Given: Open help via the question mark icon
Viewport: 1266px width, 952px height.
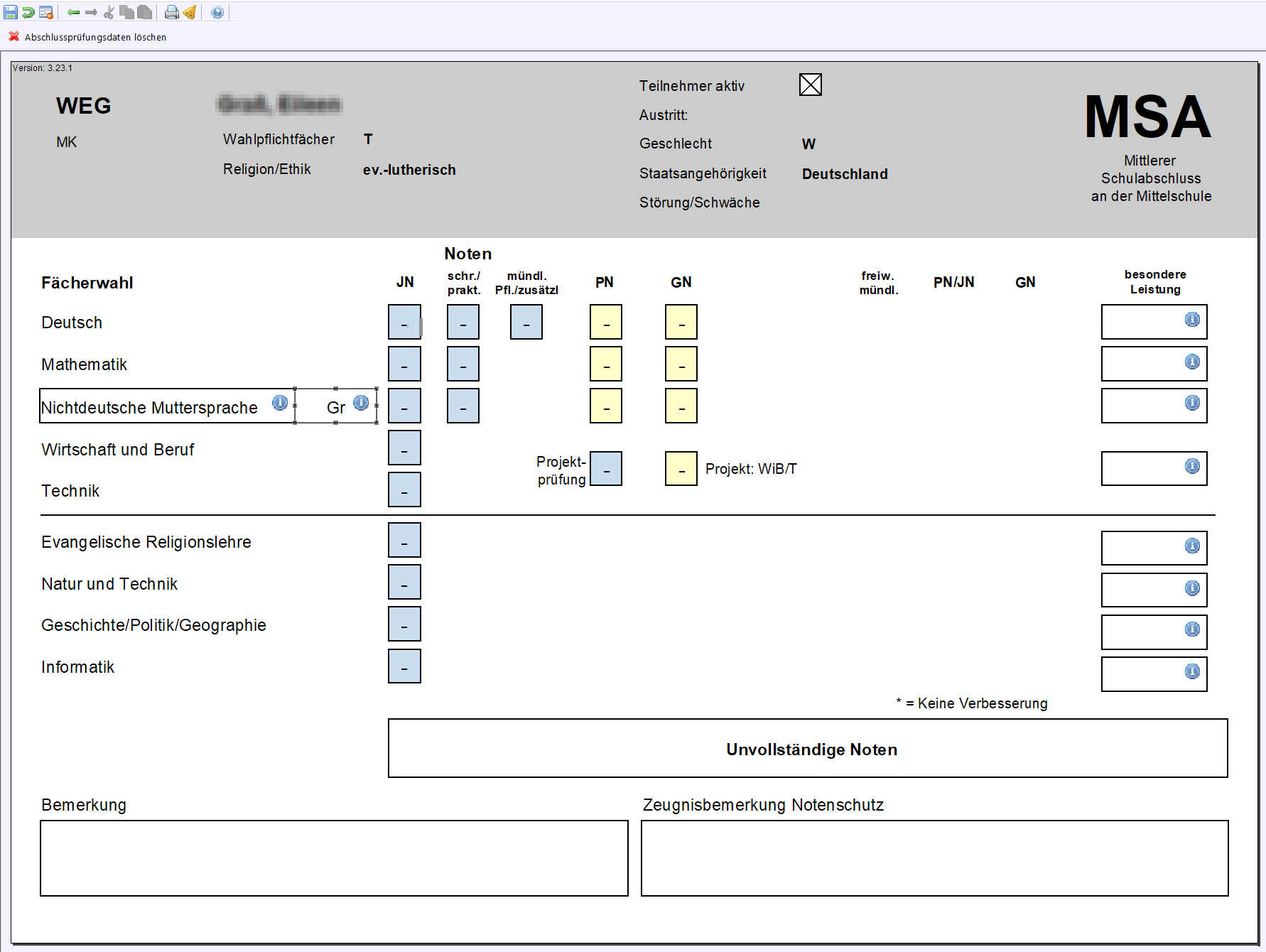Looking at the screenshot, I should [217, 12].
